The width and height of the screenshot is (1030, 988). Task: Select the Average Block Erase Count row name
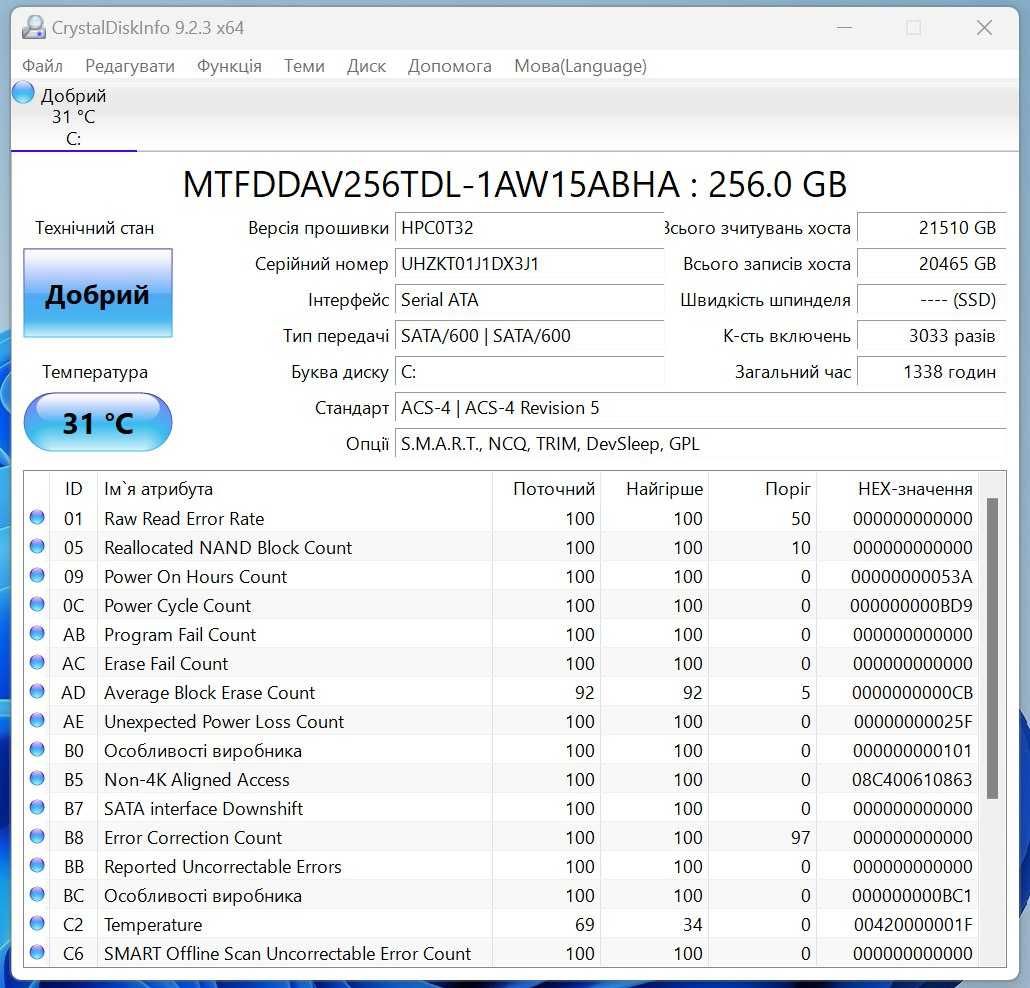210,693
